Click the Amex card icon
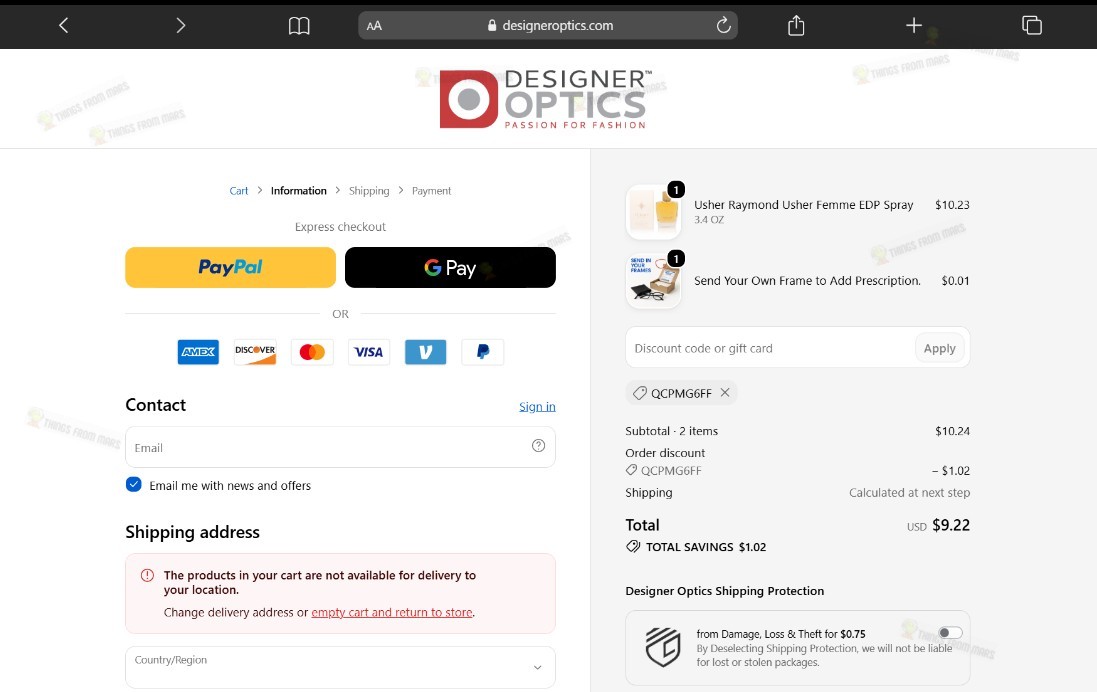Viewport: 1097px width, 692px height. (198, 352)
